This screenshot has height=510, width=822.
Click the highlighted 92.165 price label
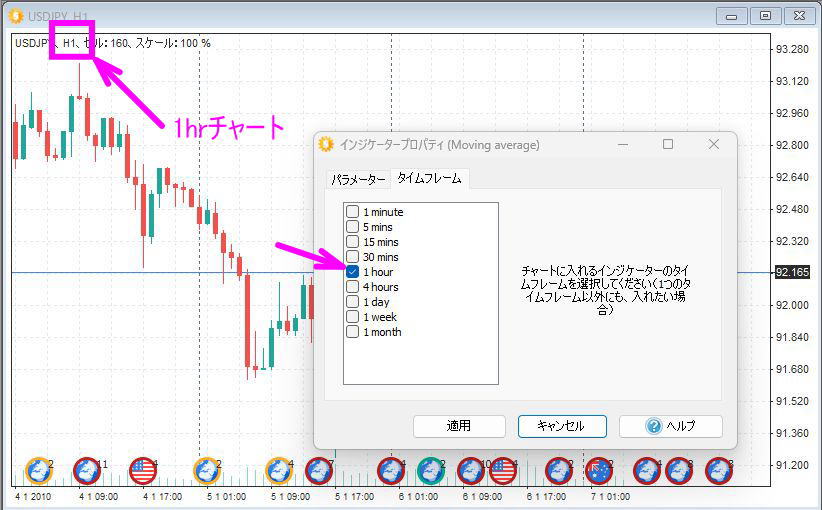792,273
